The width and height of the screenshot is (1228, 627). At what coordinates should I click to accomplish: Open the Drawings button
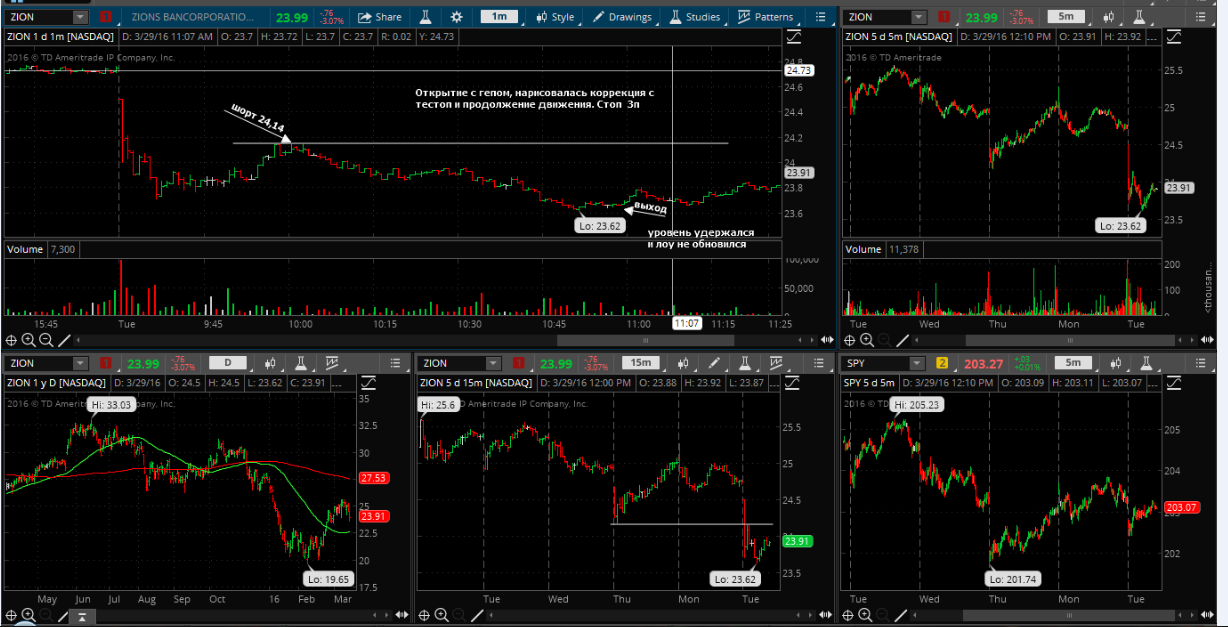pos(621,17)
